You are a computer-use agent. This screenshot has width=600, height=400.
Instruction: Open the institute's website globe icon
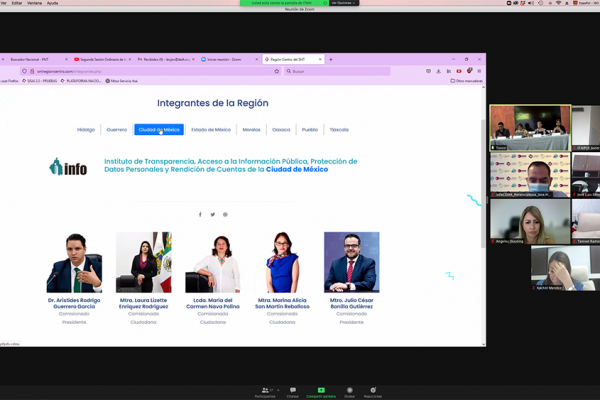click(225, 215)
